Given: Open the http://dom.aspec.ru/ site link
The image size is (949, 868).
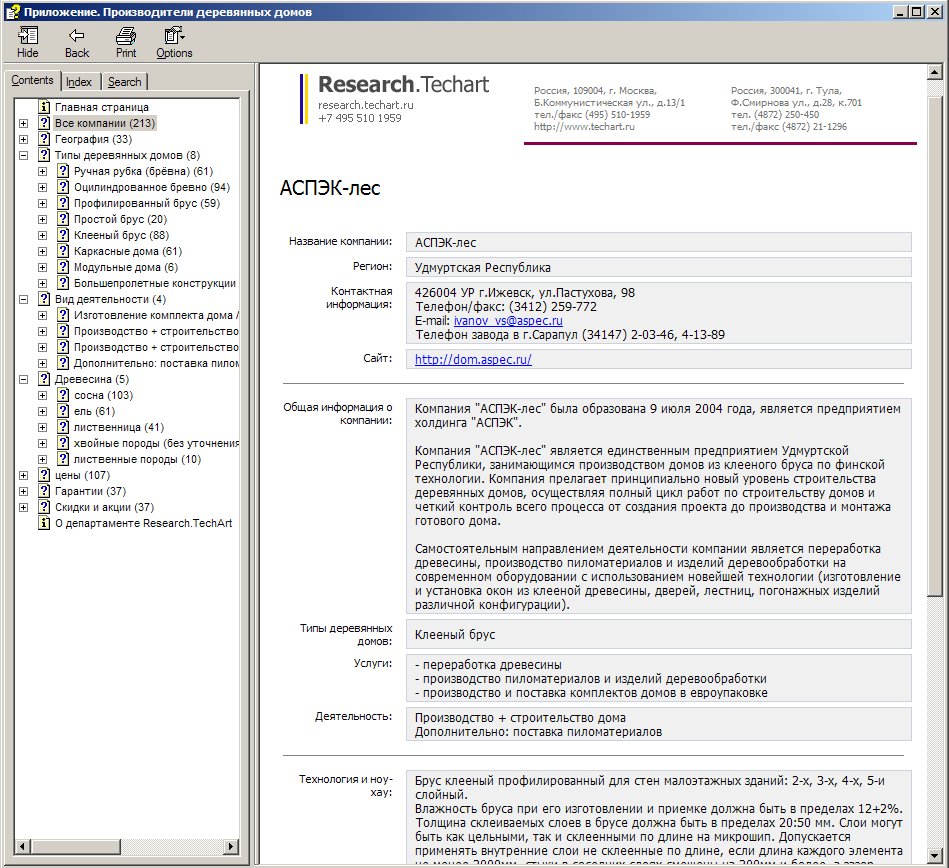Looking at the screenshot, I should tap(473, 360).
